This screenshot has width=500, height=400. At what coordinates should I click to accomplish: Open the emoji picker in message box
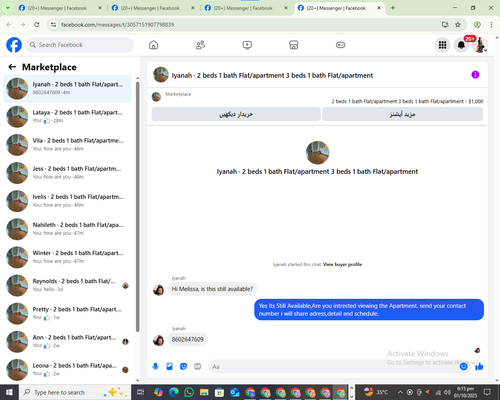[463, 367]
